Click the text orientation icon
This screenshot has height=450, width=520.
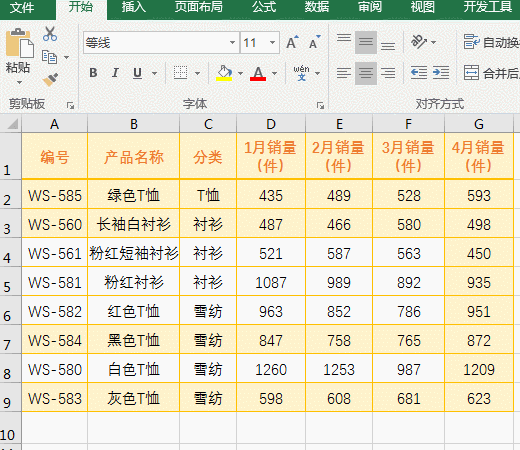(419, 42)
